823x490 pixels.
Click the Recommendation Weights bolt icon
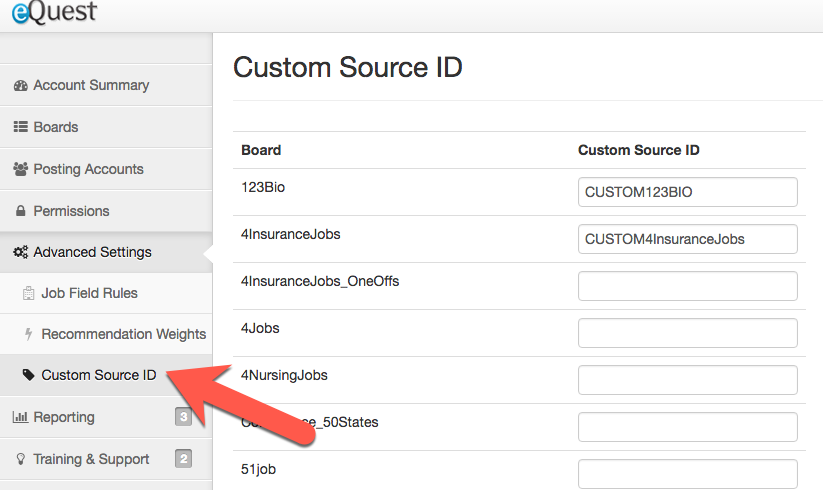click(29, 334)
